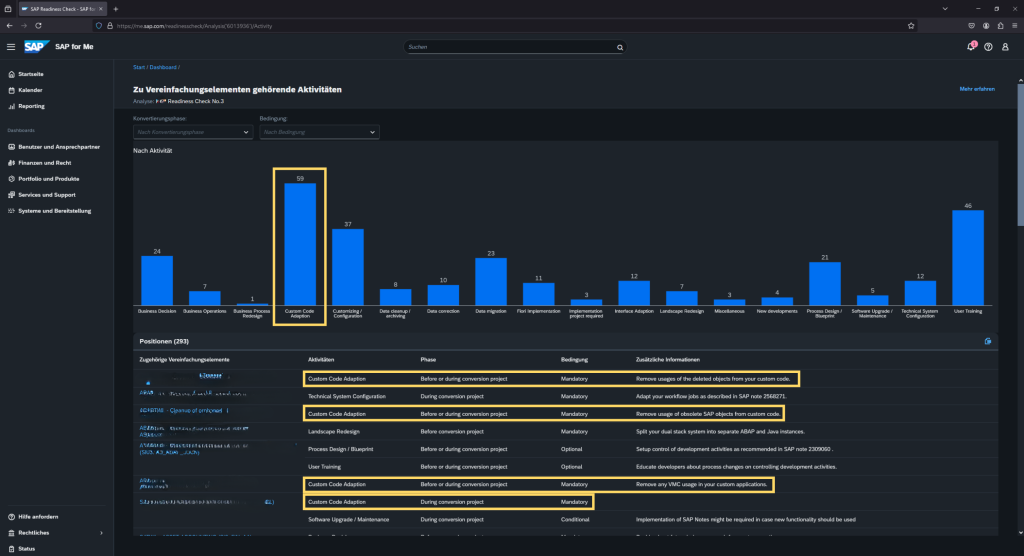Open a new browser tab

[x=116, y=8]
